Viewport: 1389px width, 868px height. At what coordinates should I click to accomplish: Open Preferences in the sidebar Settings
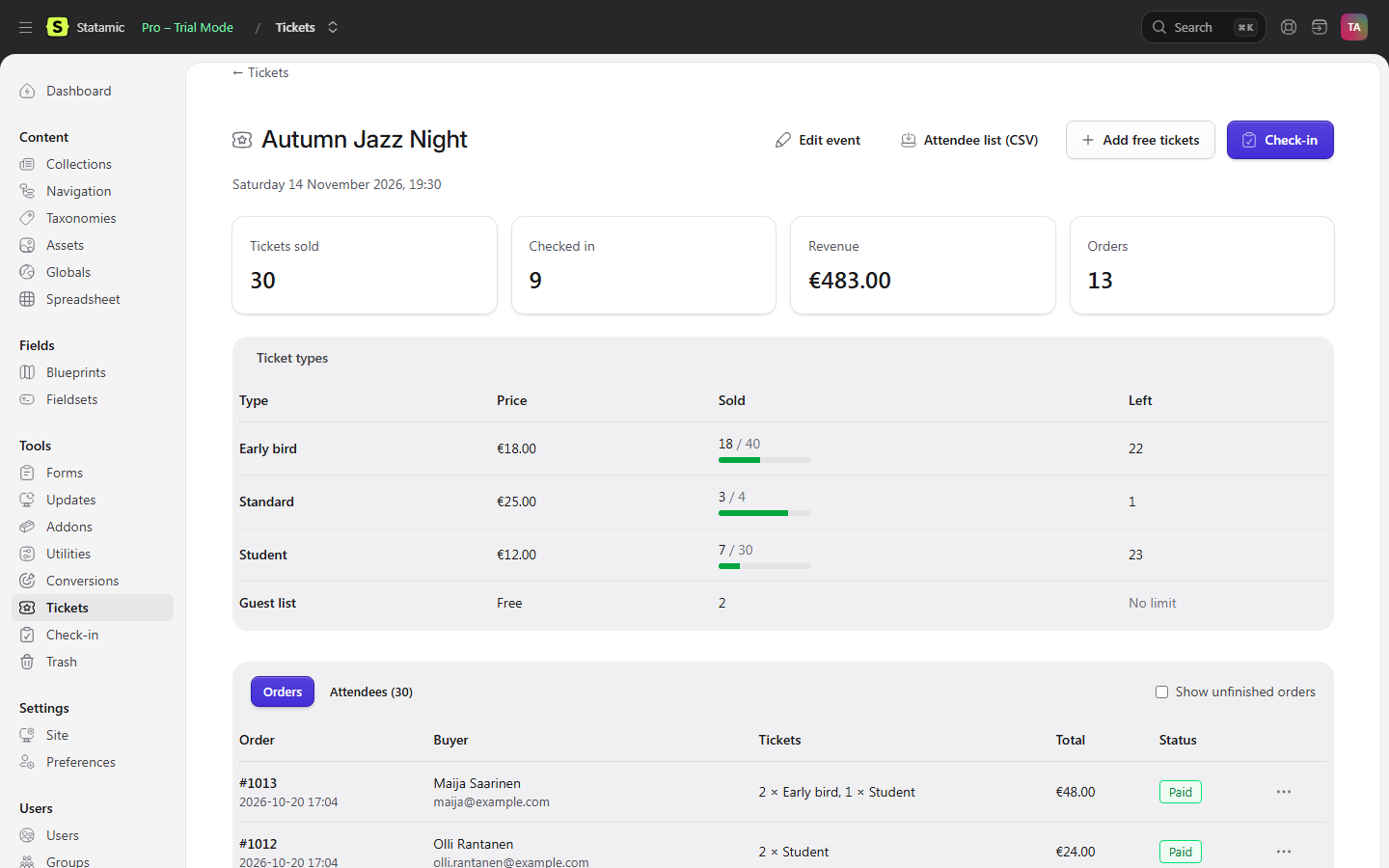point(93,762)
